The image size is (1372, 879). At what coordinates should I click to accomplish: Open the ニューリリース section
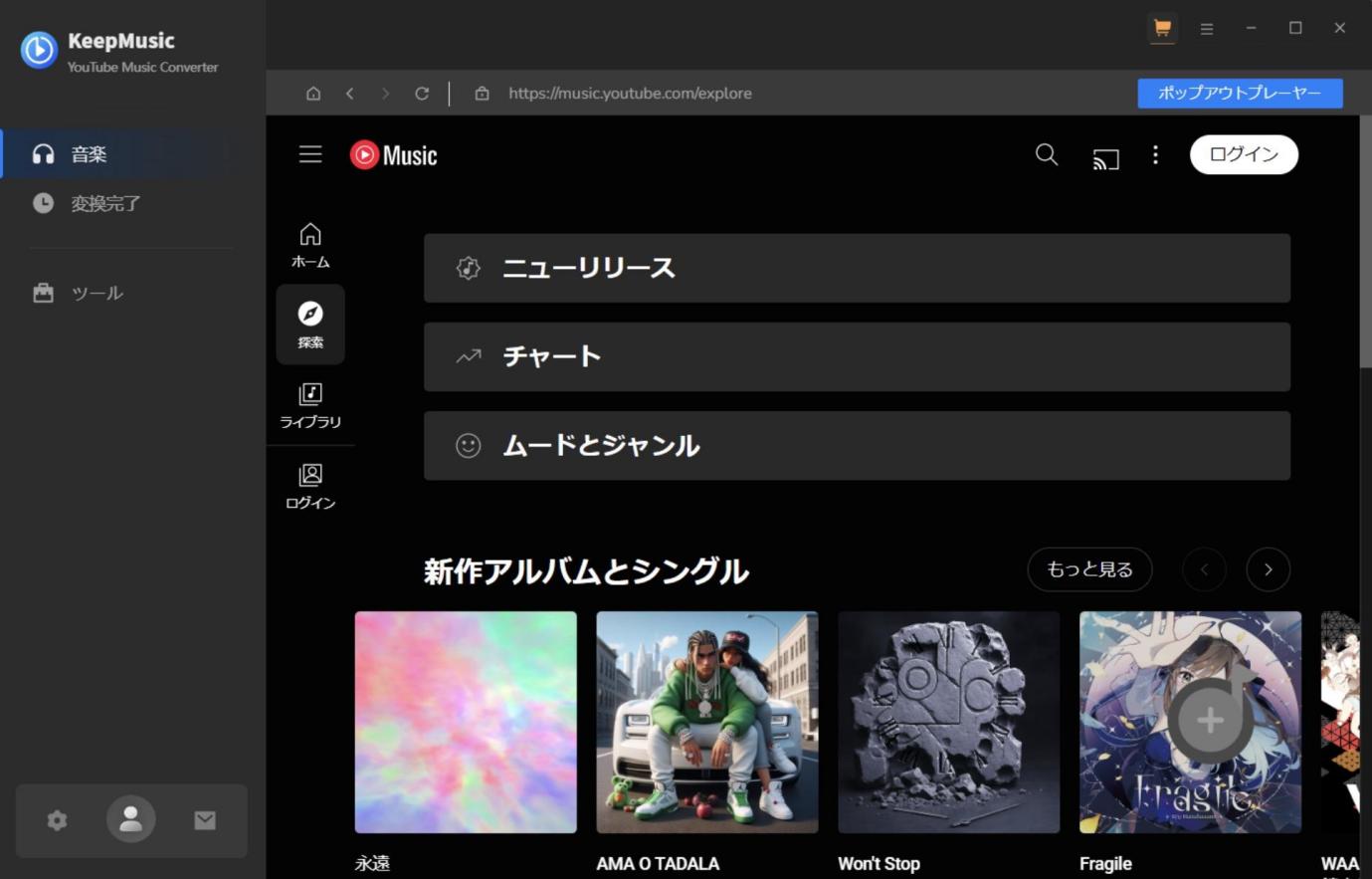coord(857,269)
